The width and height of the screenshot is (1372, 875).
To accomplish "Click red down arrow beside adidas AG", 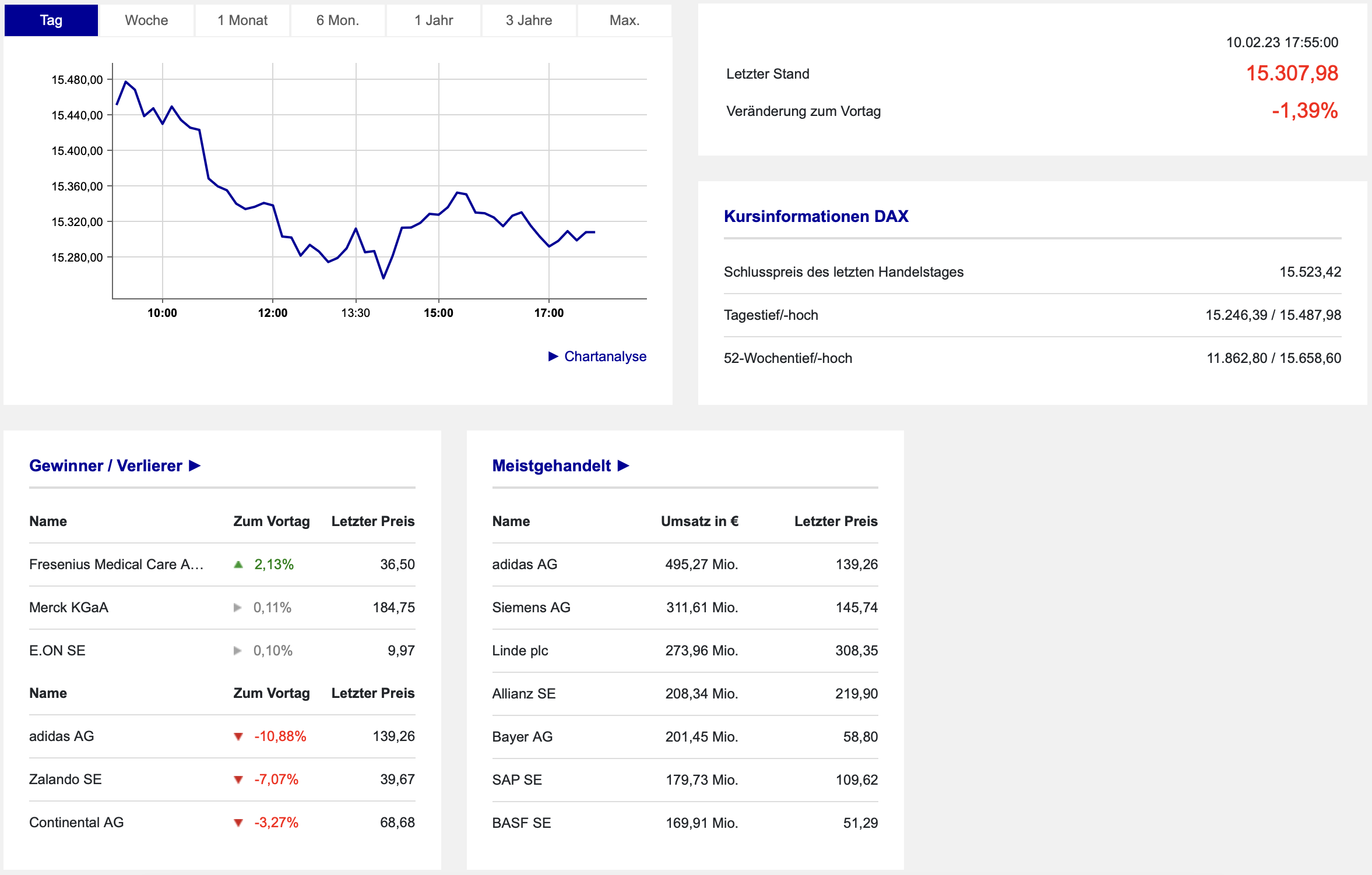I will (238, 737).
